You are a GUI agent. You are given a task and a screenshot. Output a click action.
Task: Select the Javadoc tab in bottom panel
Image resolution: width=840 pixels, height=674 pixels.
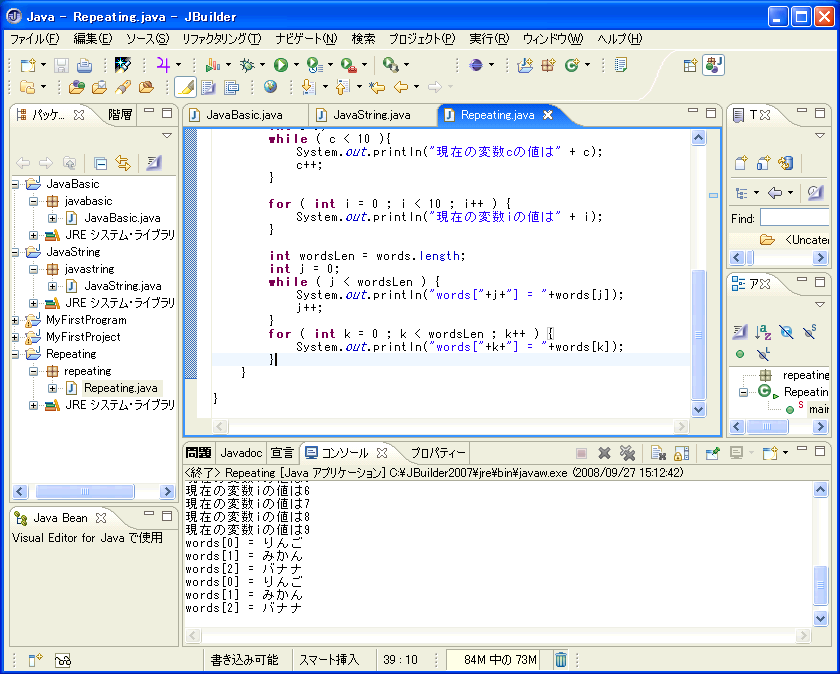click(x=241, y=453)
